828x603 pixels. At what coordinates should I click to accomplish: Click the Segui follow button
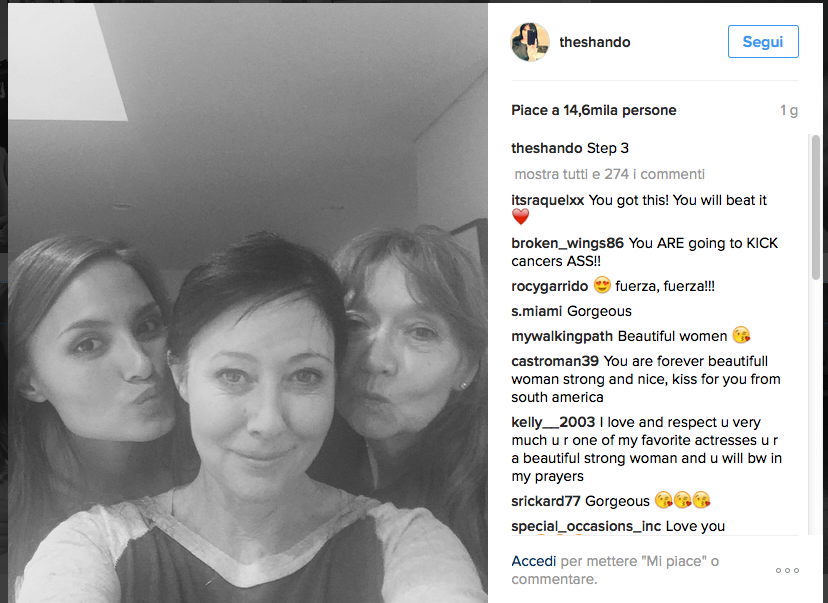click(x=763, y=42)
